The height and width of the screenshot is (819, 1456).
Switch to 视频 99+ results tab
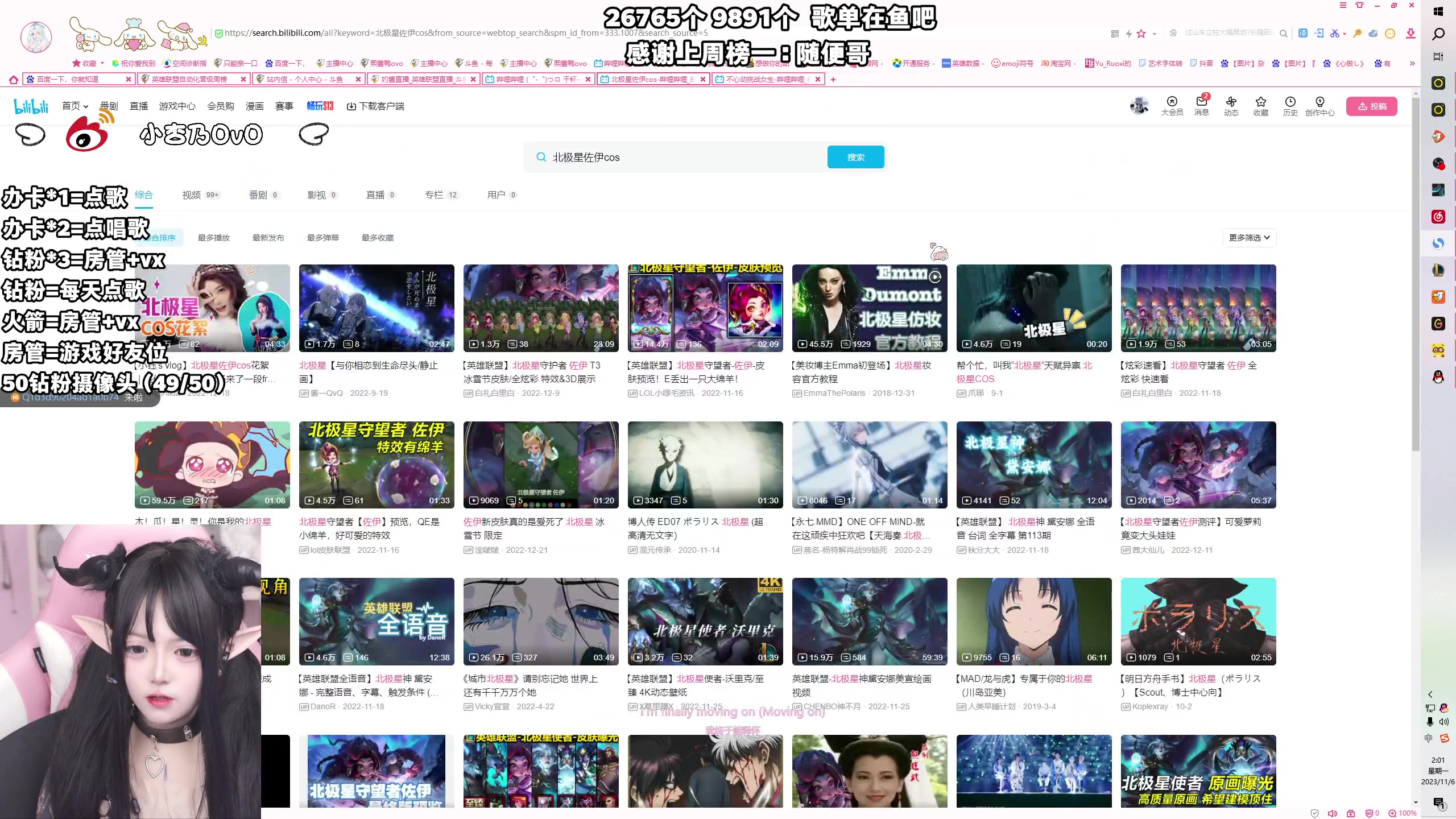(200, 195)
